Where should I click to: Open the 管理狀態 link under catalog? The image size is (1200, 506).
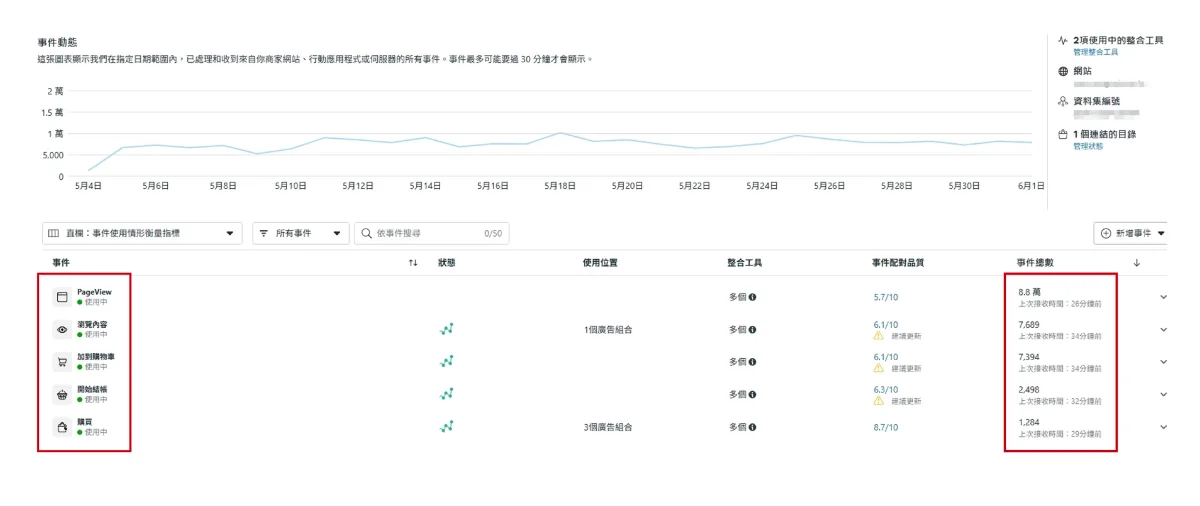pos(1088,146)
